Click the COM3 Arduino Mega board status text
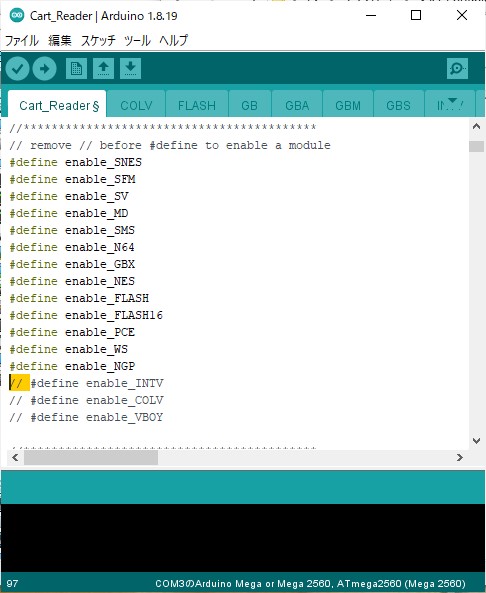486x593 pixels. 310,584
